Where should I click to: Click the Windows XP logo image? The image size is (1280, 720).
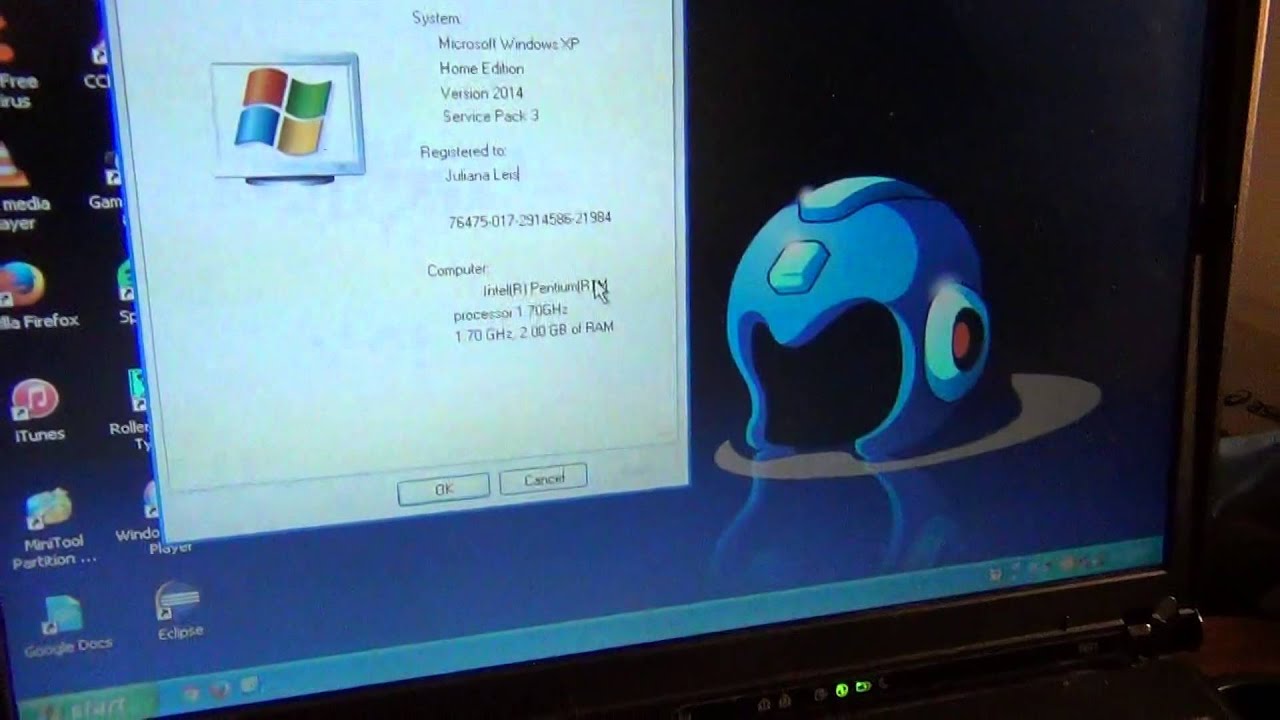287,118
